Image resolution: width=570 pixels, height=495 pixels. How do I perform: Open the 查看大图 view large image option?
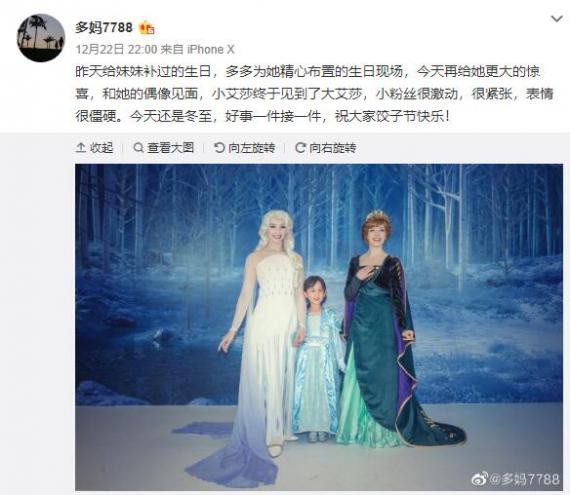(170, 148)
